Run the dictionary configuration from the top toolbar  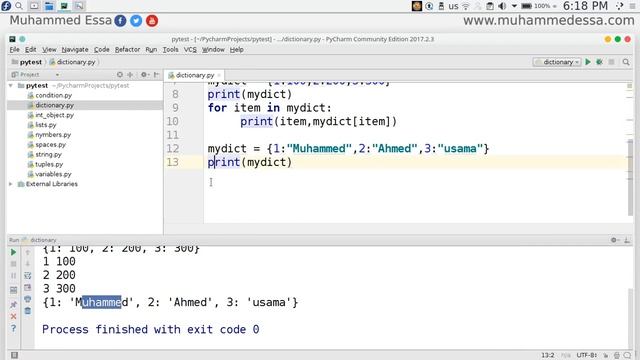tap(588, 62)
